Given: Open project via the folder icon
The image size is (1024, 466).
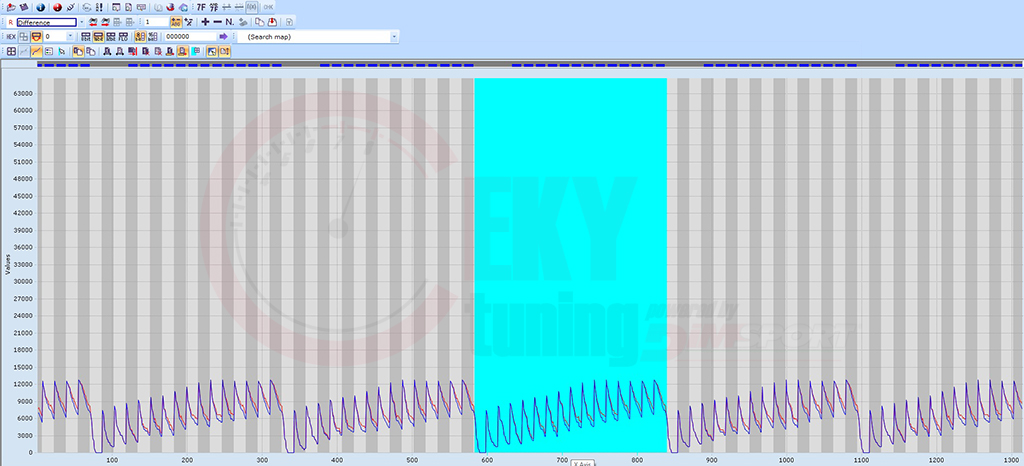Looking at the screenshot, I should point(11,7).
